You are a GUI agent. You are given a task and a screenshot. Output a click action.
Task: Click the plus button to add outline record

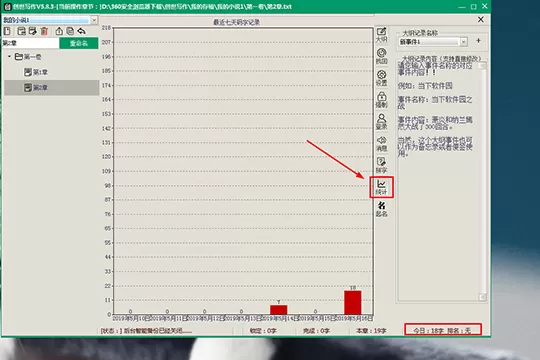[478, 41]
